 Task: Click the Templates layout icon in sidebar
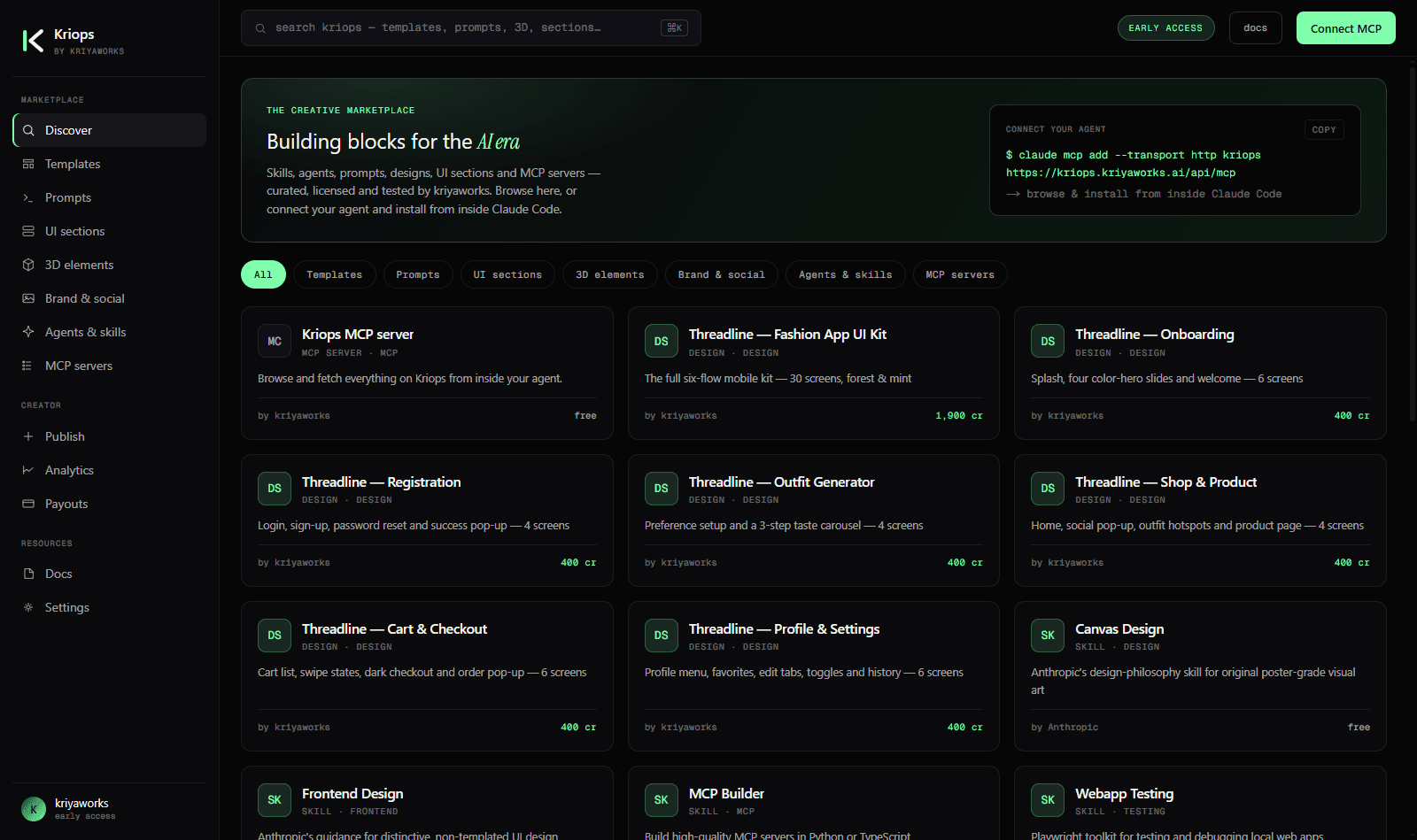click(x=28, y=164)
